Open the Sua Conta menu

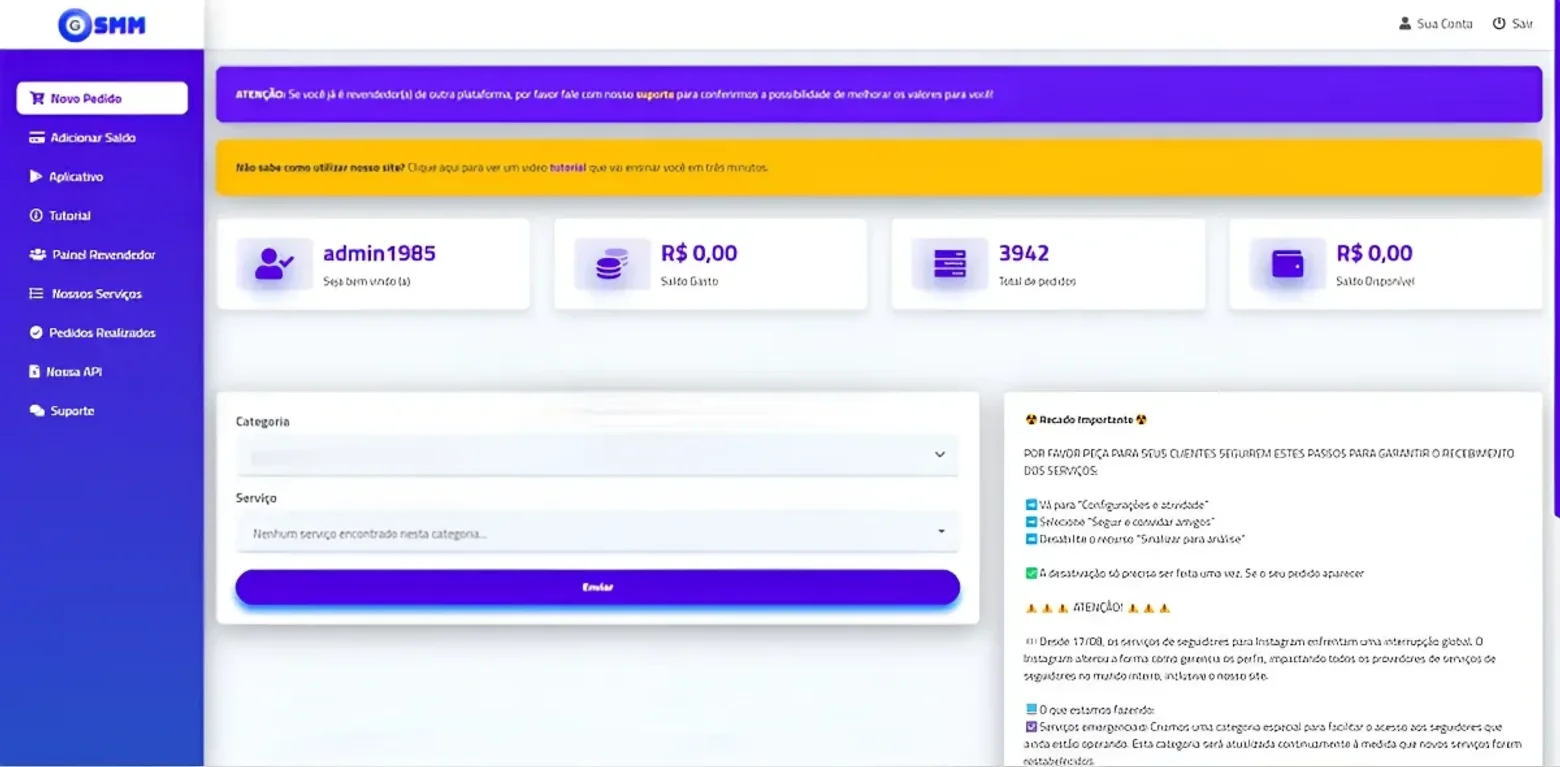(x=1436, y=24)
